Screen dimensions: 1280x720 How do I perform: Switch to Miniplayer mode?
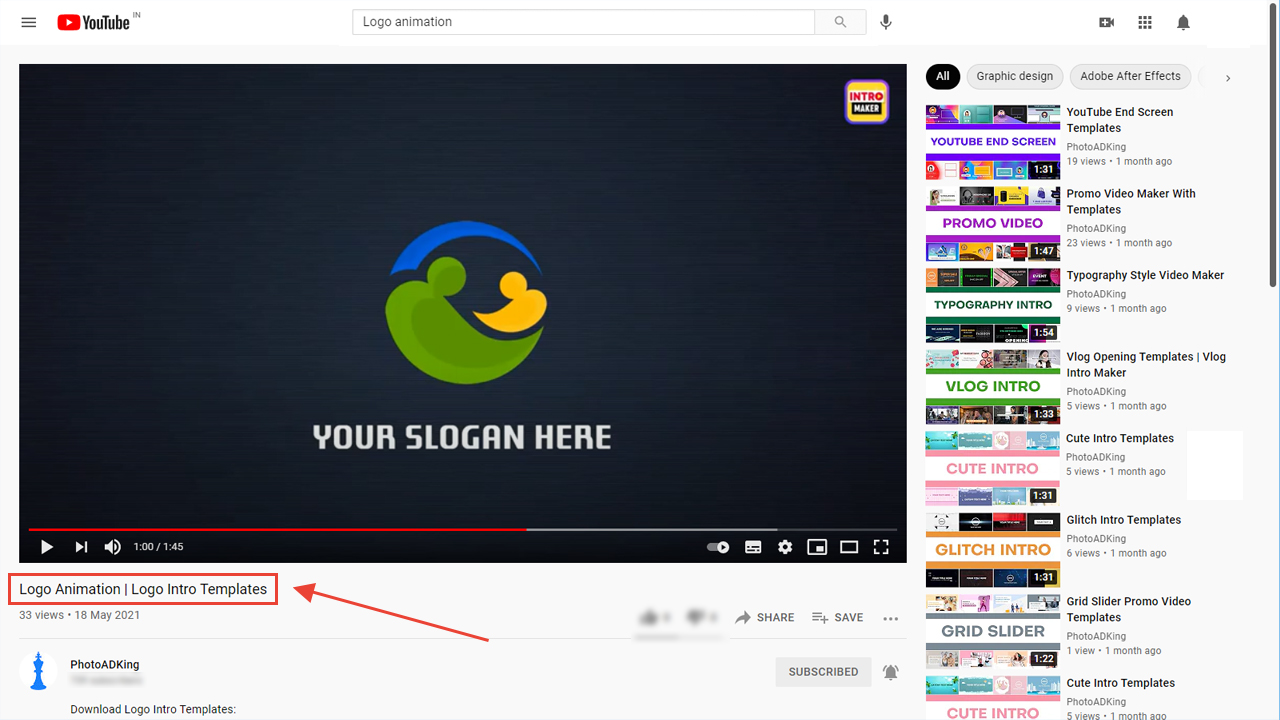(817, 547)
